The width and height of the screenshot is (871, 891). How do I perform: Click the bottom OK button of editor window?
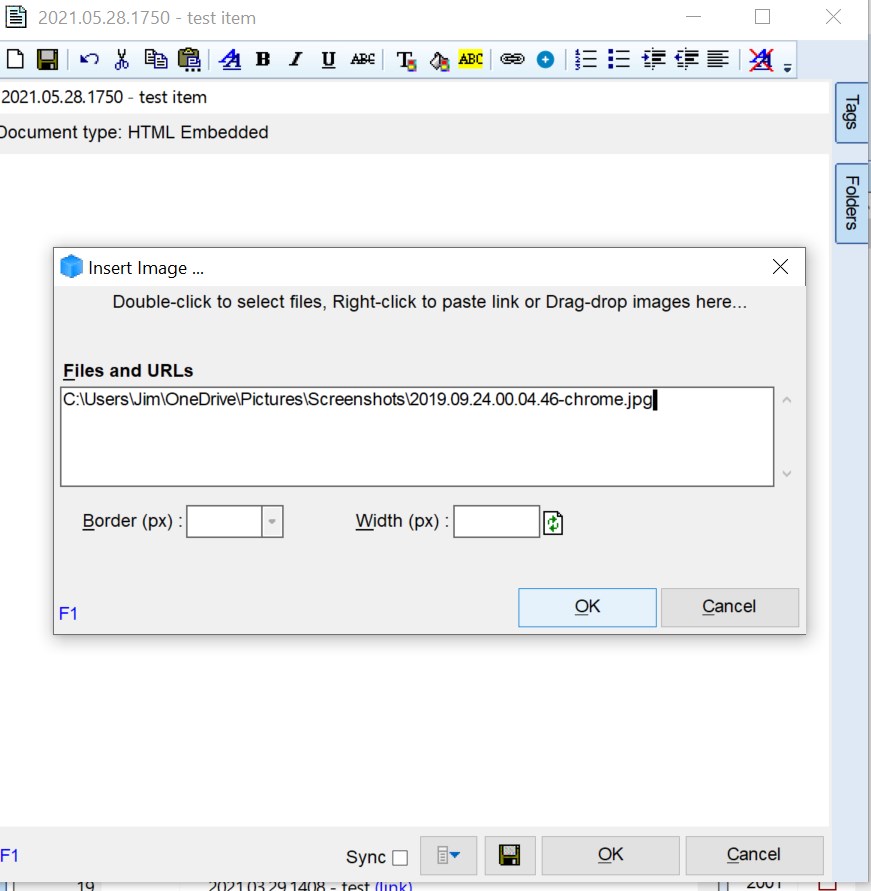(x=611, y=855)
